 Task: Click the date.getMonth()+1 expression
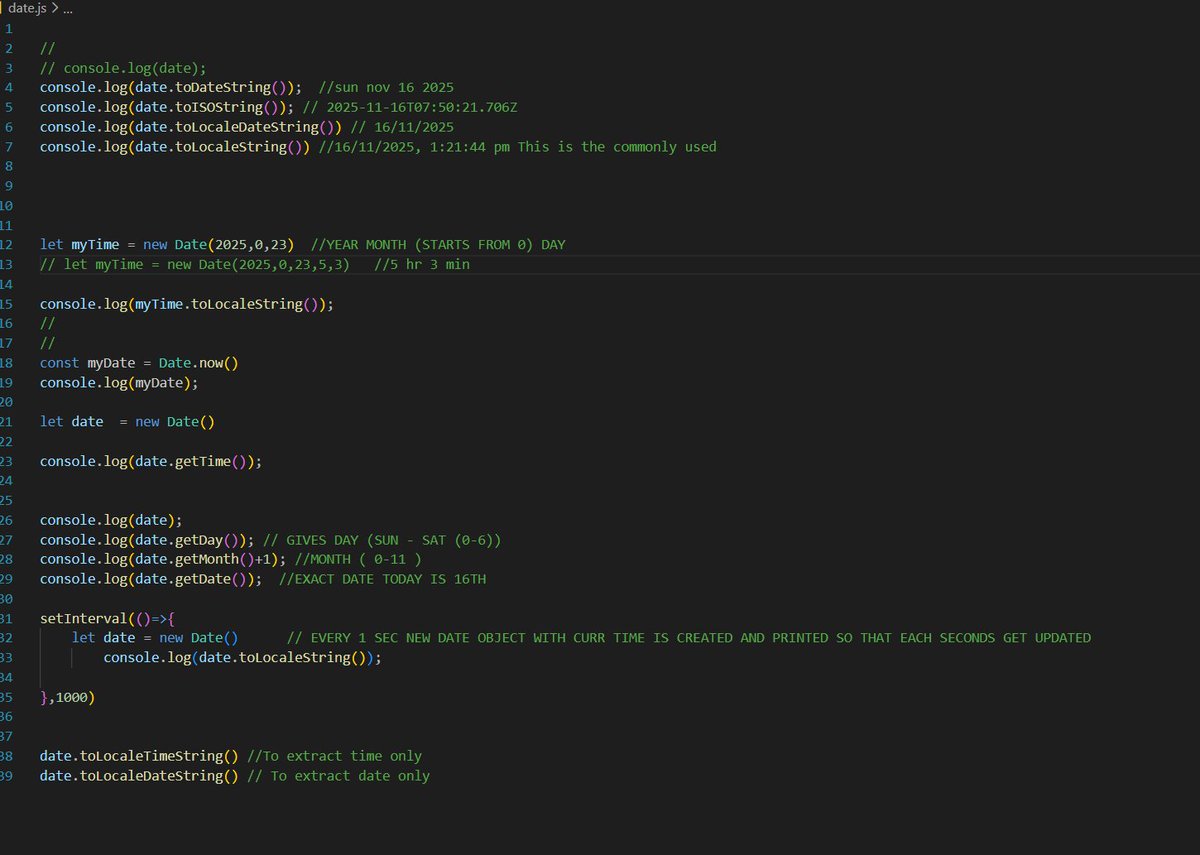202,560
